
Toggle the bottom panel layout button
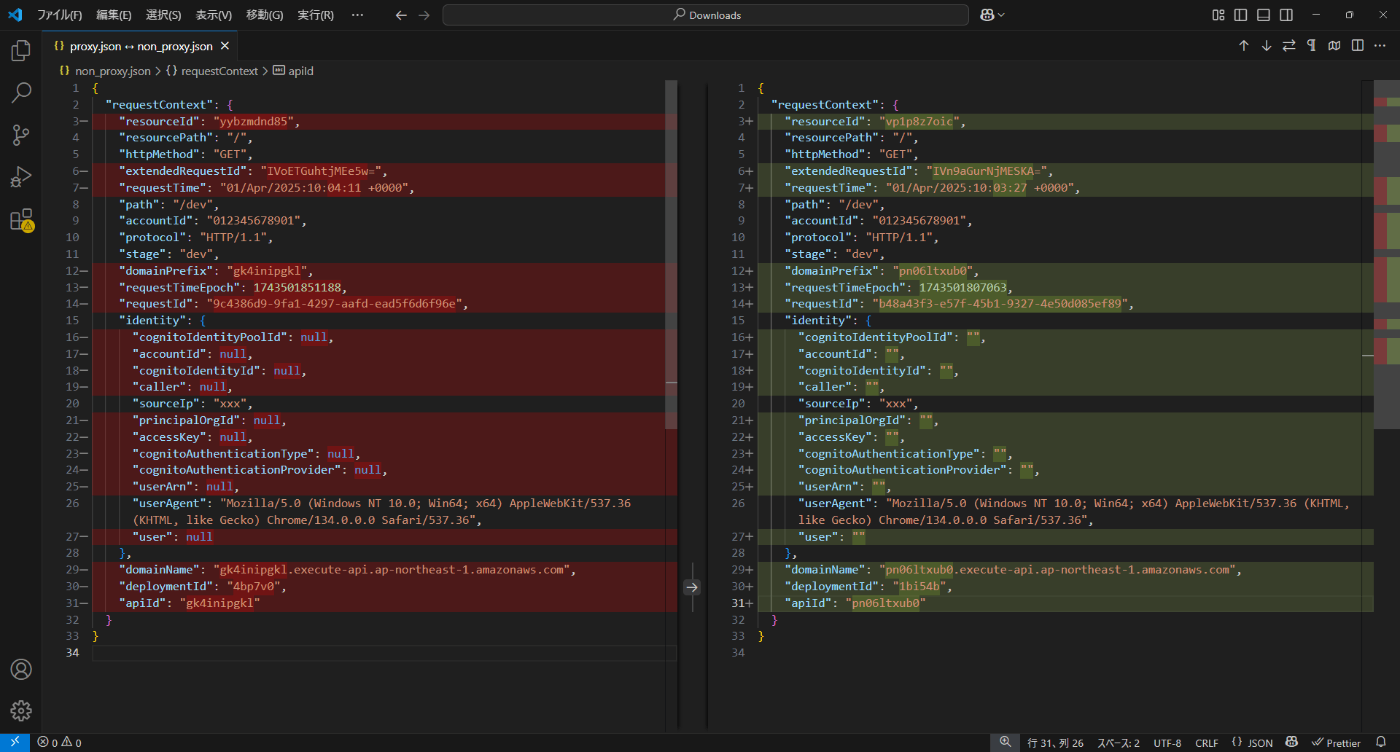[1264, 15]
